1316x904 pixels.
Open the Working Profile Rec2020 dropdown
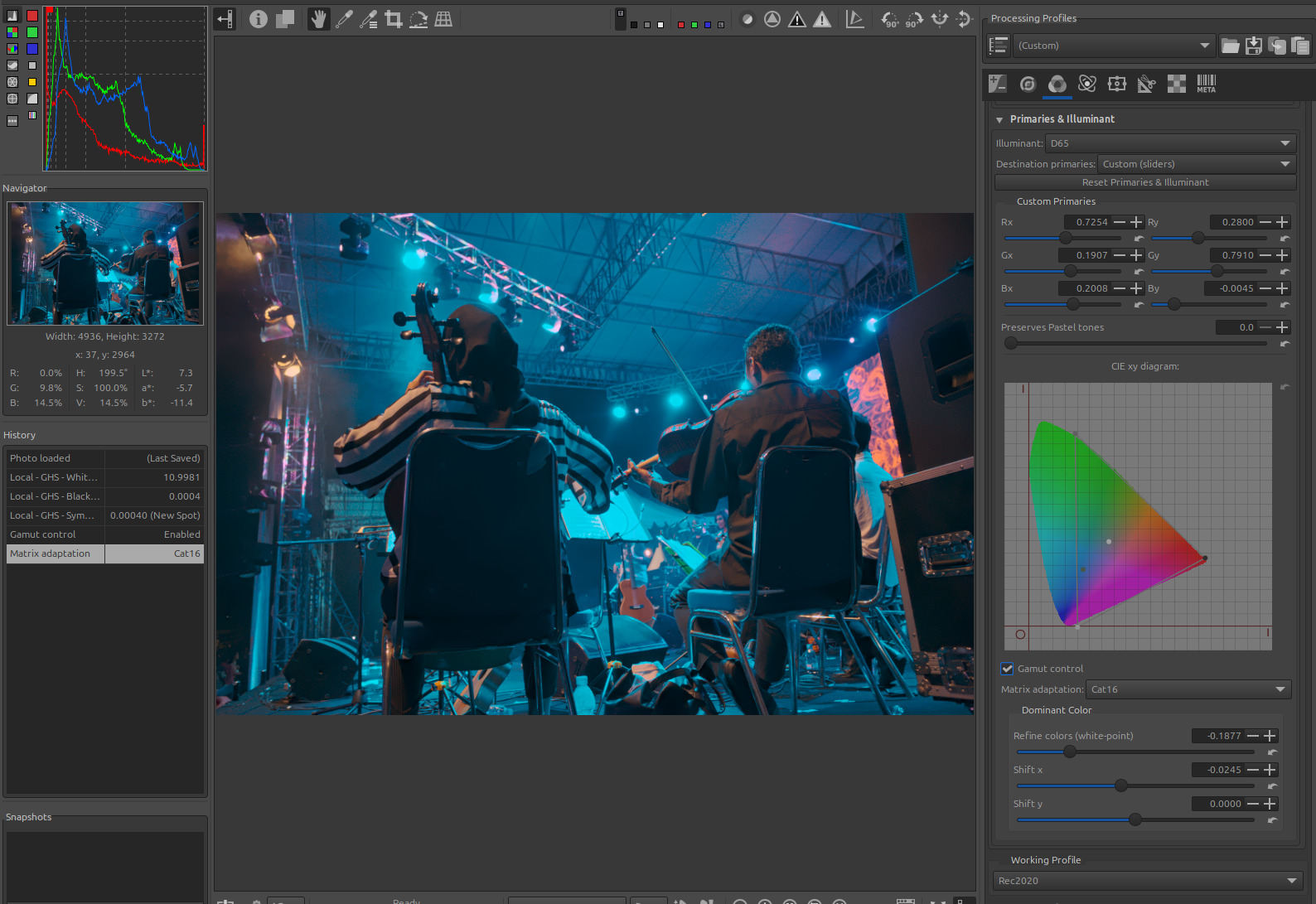[1147, 881]
